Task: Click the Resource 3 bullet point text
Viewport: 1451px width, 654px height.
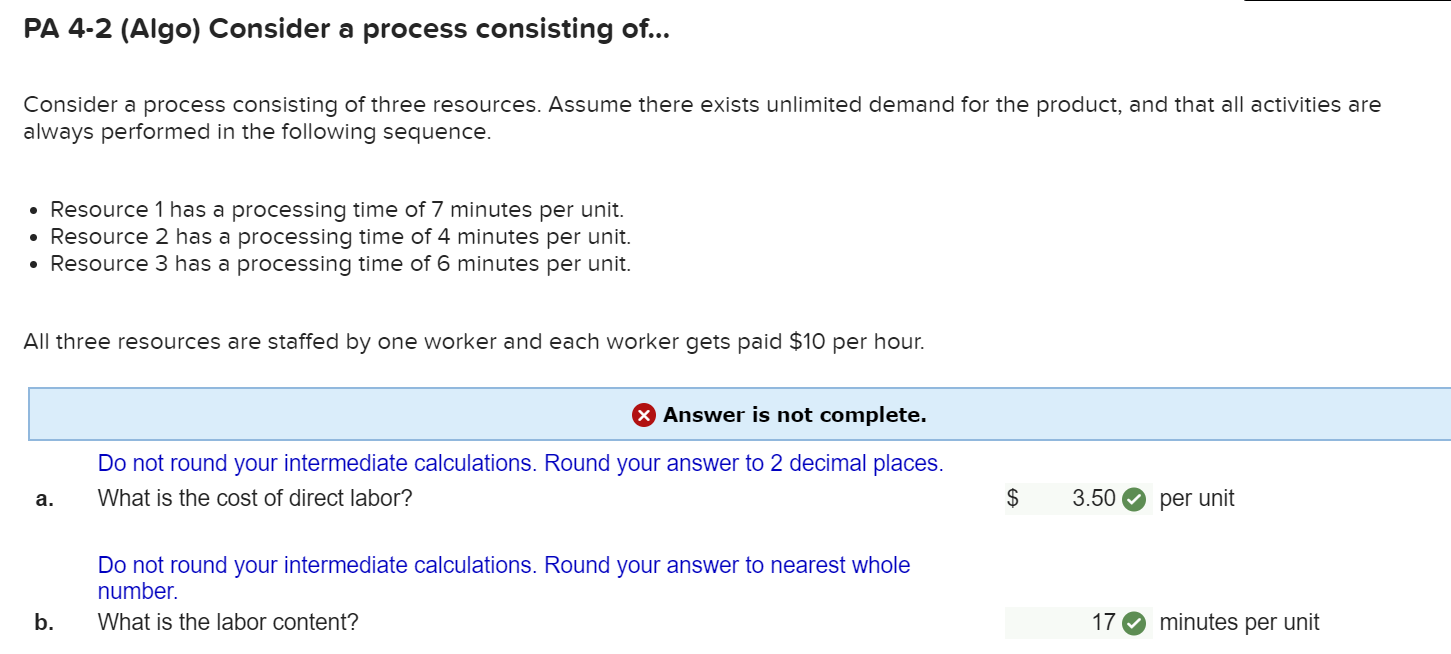Action: click(341, 263)
